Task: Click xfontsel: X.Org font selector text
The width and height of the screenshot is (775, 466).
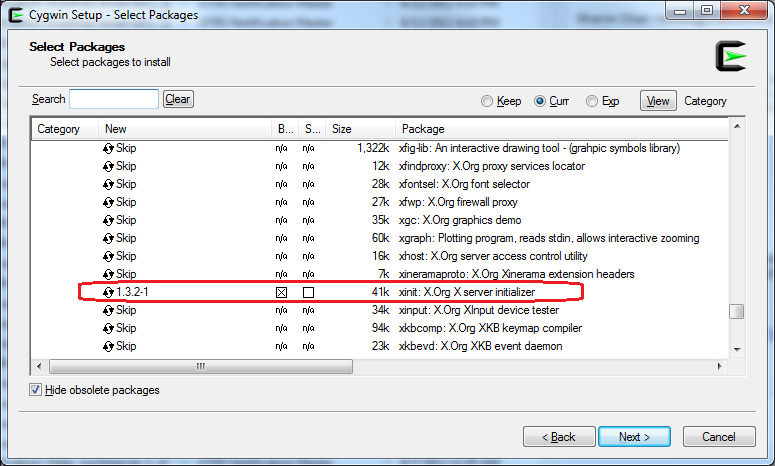Action: (x=464, y=184)
